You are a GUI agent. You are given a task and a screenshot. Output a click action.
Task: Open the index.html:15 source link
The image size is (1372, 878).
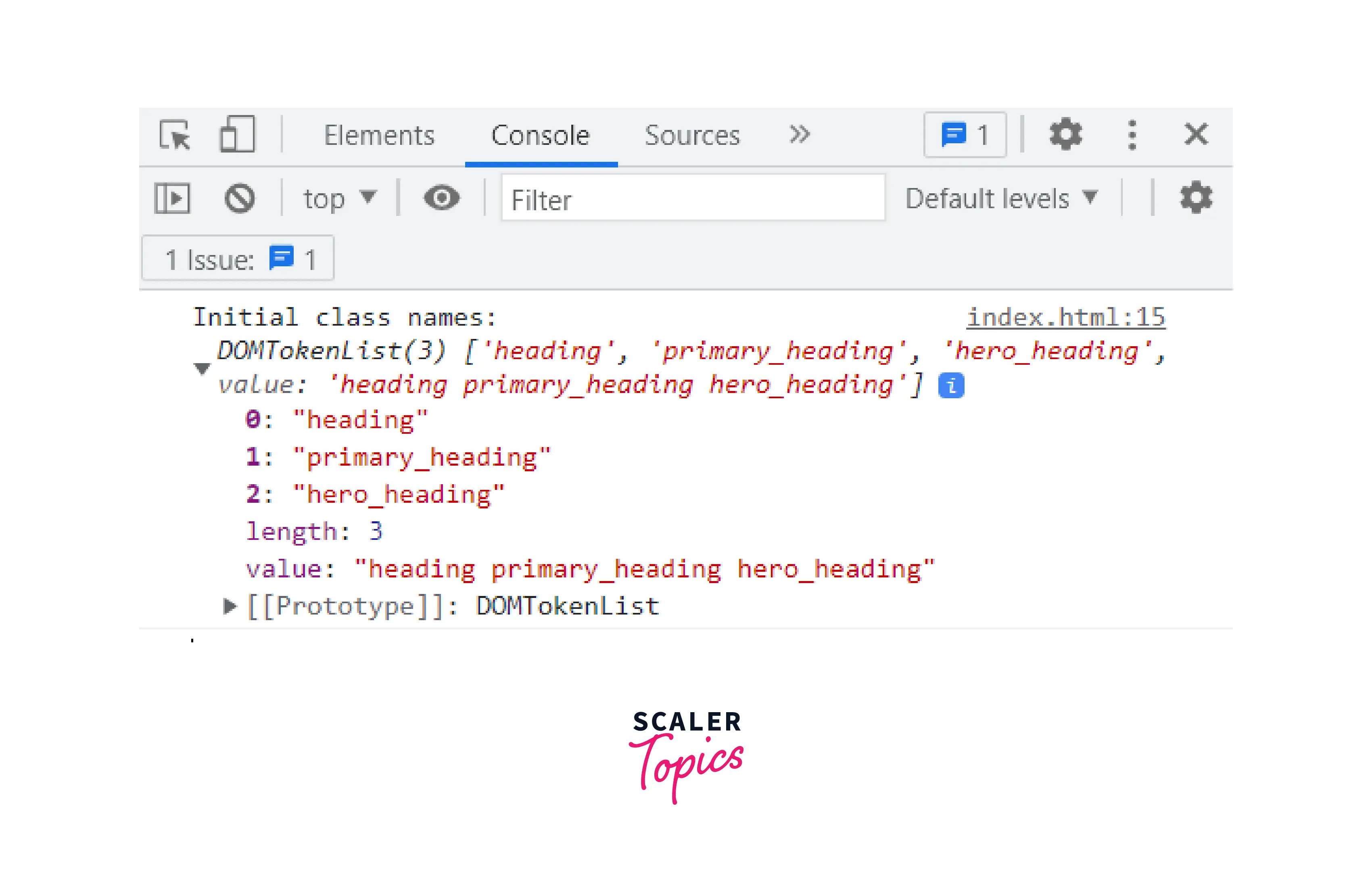1065,317
